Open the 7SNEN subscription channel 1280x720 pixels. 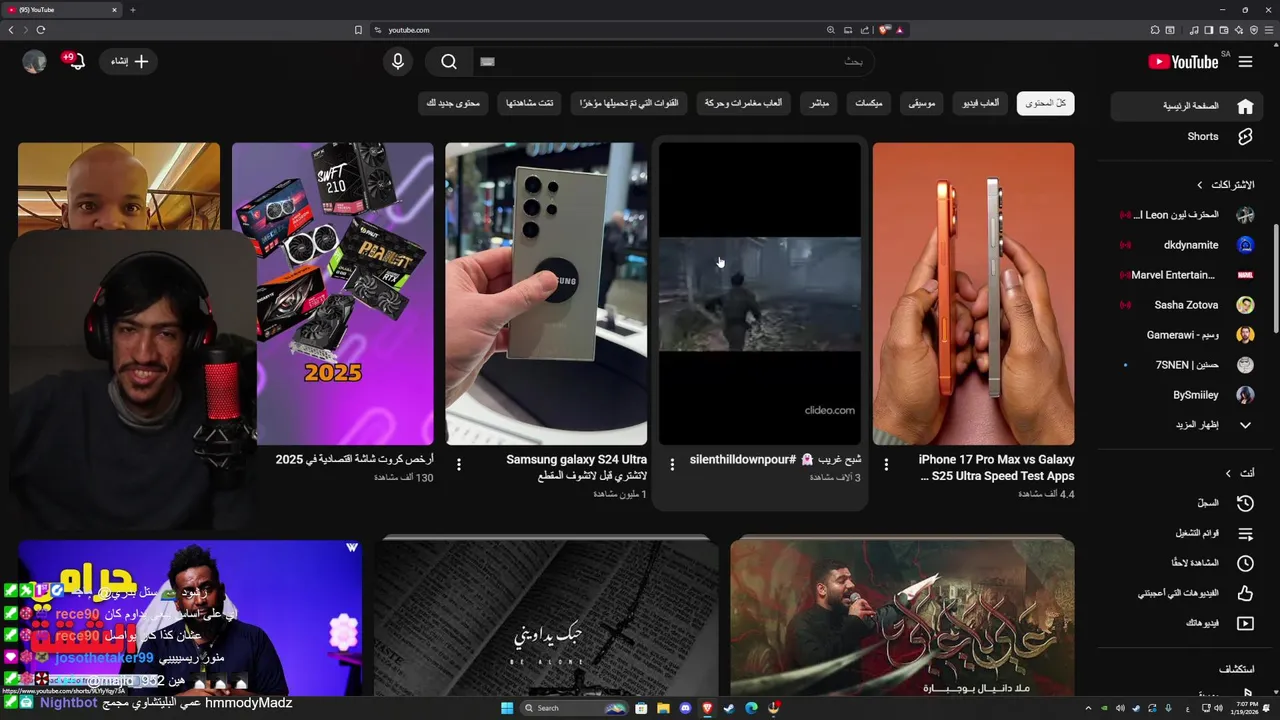tap(1187, 365)
